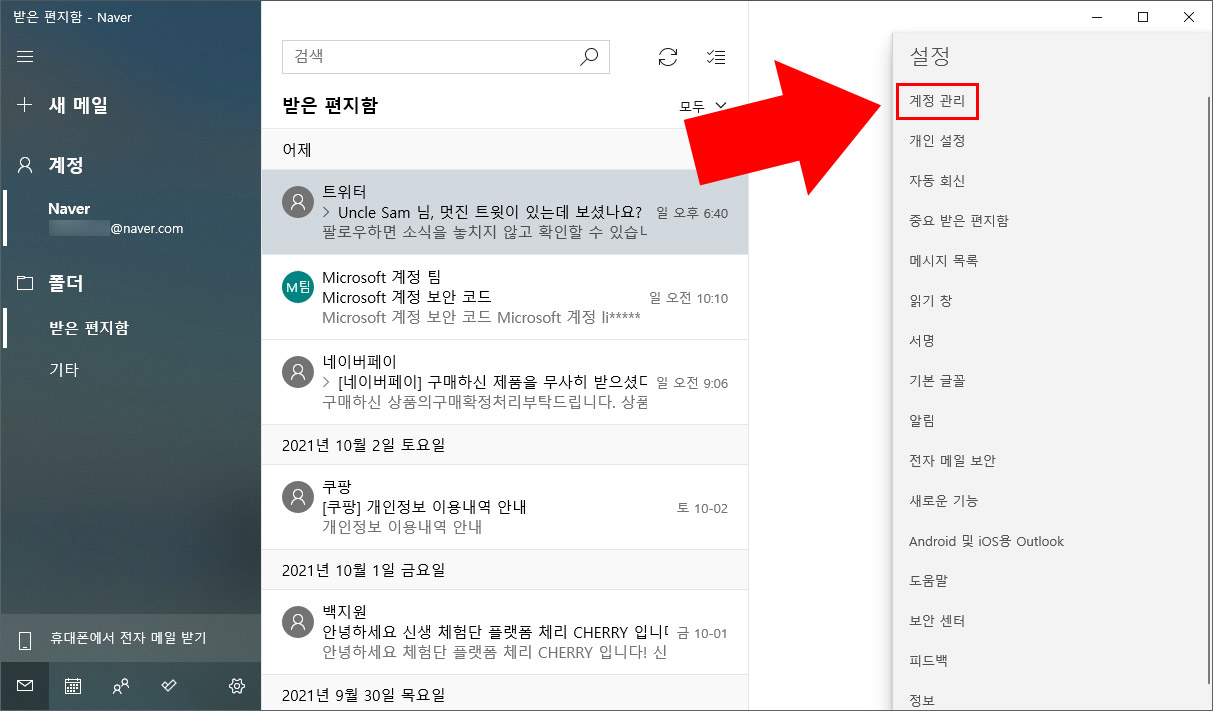The height and width of the screenshot is (711, 1213).
Task: Open 도움말 settings entry
Action: 928,581
